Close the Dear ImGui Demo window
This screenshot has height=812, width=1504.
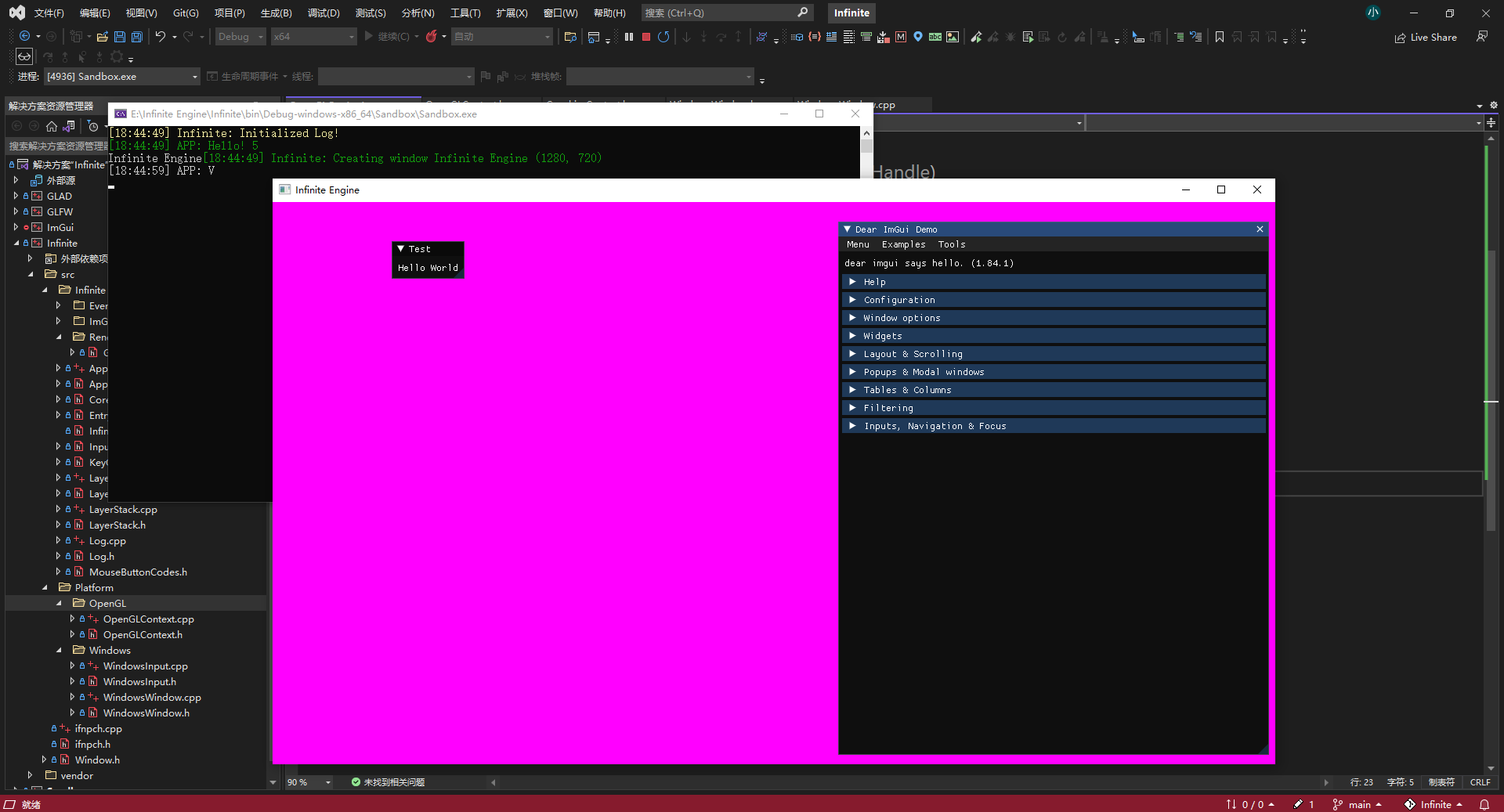(1260, 229)
